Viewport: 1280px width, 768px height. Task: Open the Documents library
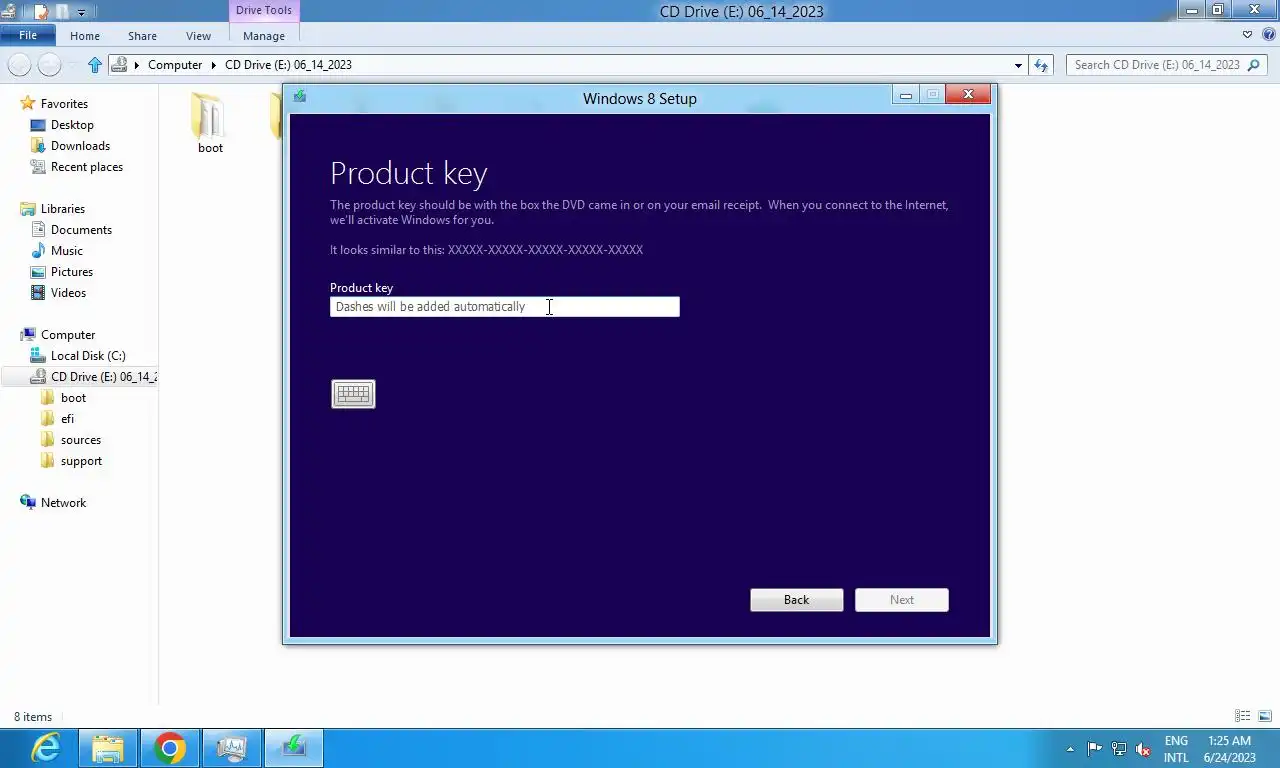81,230
